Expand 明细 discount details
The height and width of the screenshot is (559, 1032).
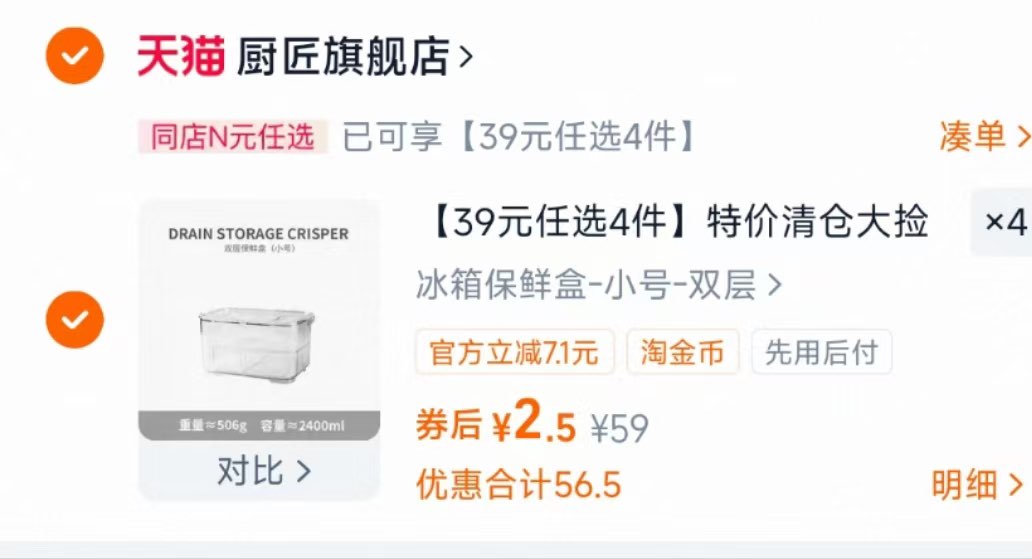click(977, 485)
